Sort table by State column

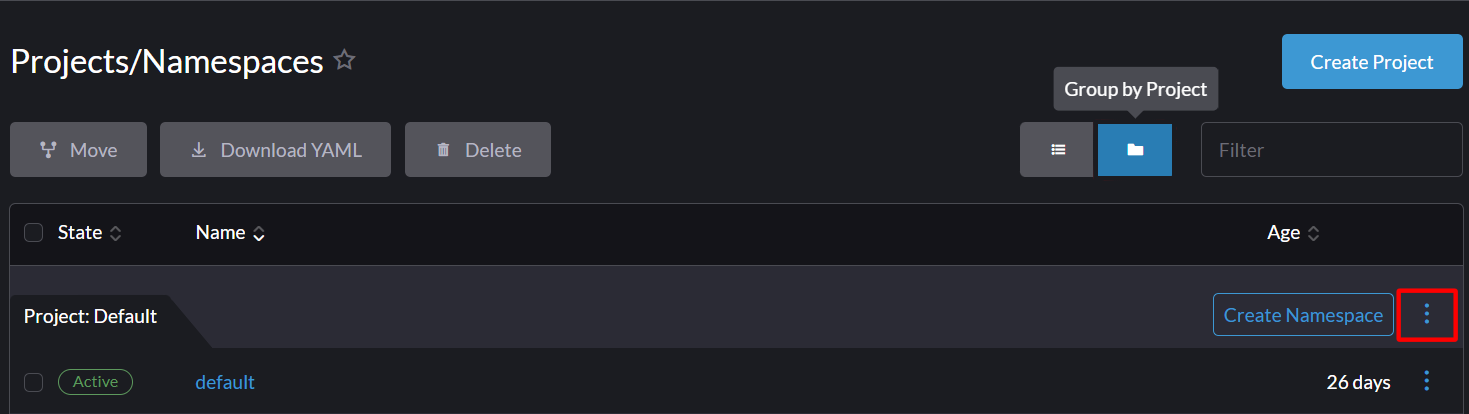pos(90,233)
